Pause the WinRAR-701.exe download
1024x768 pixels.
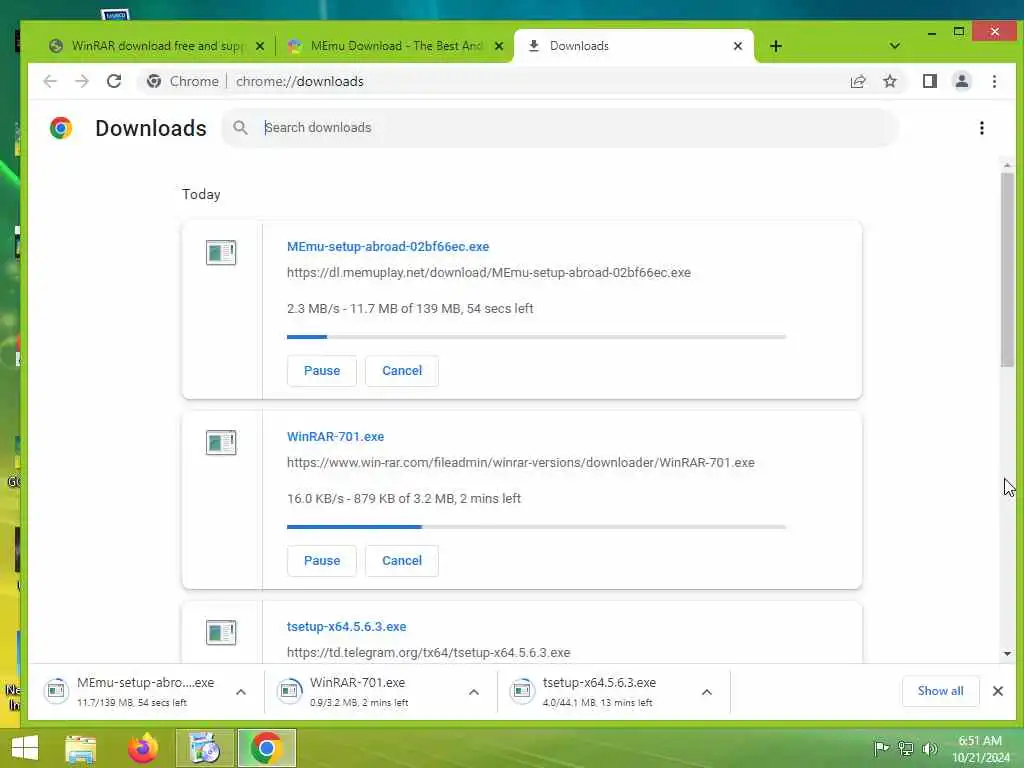pyautogui.click(x=322, y=561)
